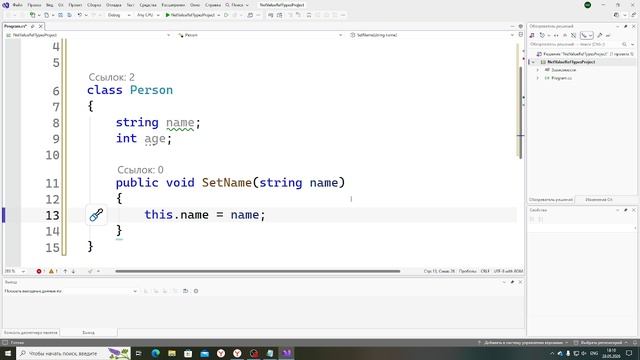The width and height of the screenshot is (640, 360).
Task: Switch to the Git changes panel tab
Action: tap(599, 200)
